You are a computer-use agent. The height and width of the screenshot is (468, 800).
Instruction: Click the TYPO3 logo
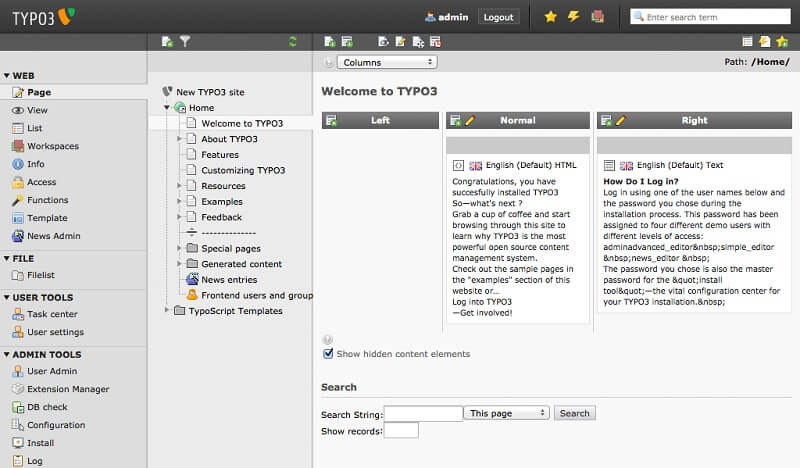point(44,17)
